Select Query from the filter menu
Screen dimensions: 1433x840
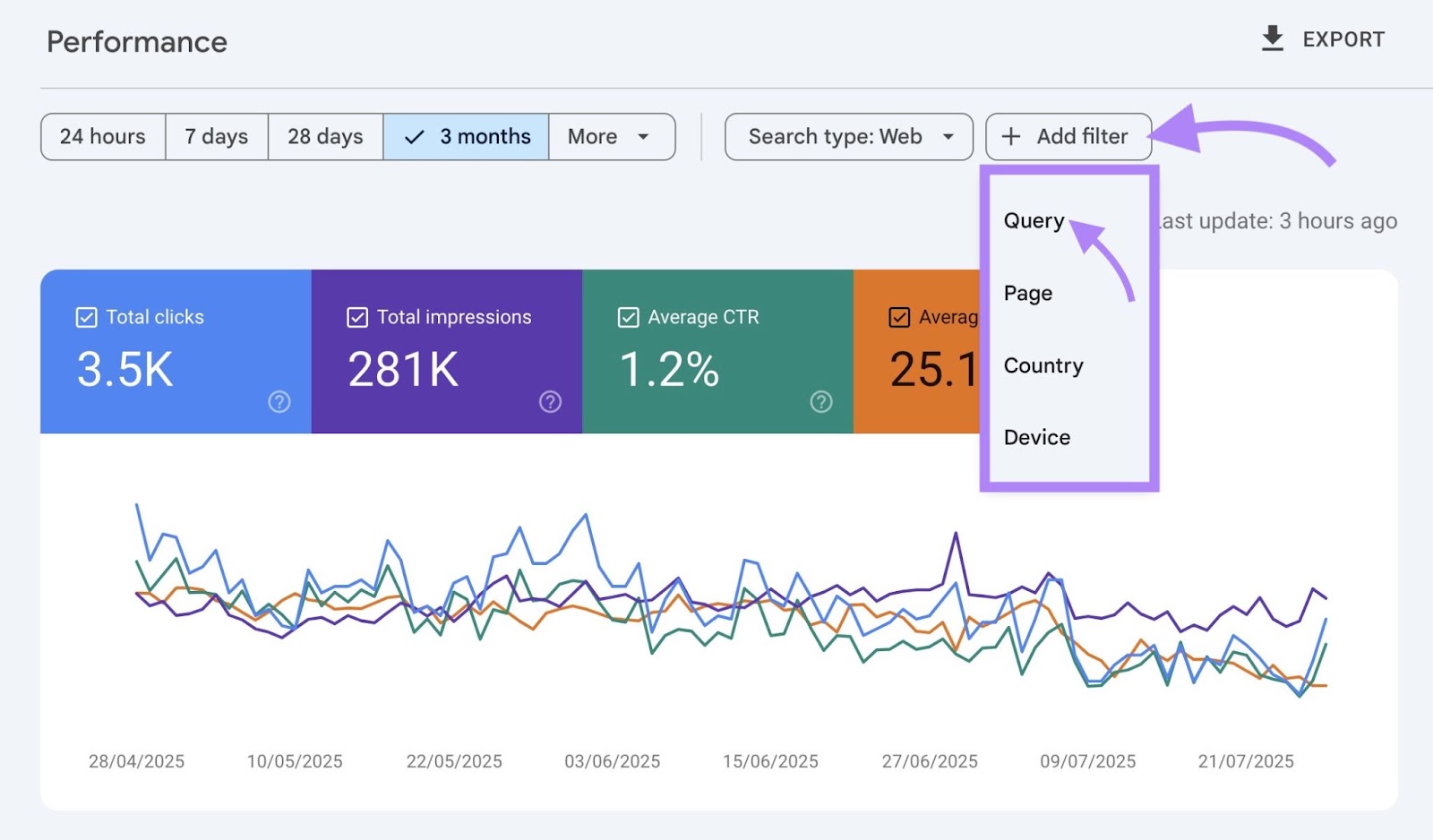1034,220
